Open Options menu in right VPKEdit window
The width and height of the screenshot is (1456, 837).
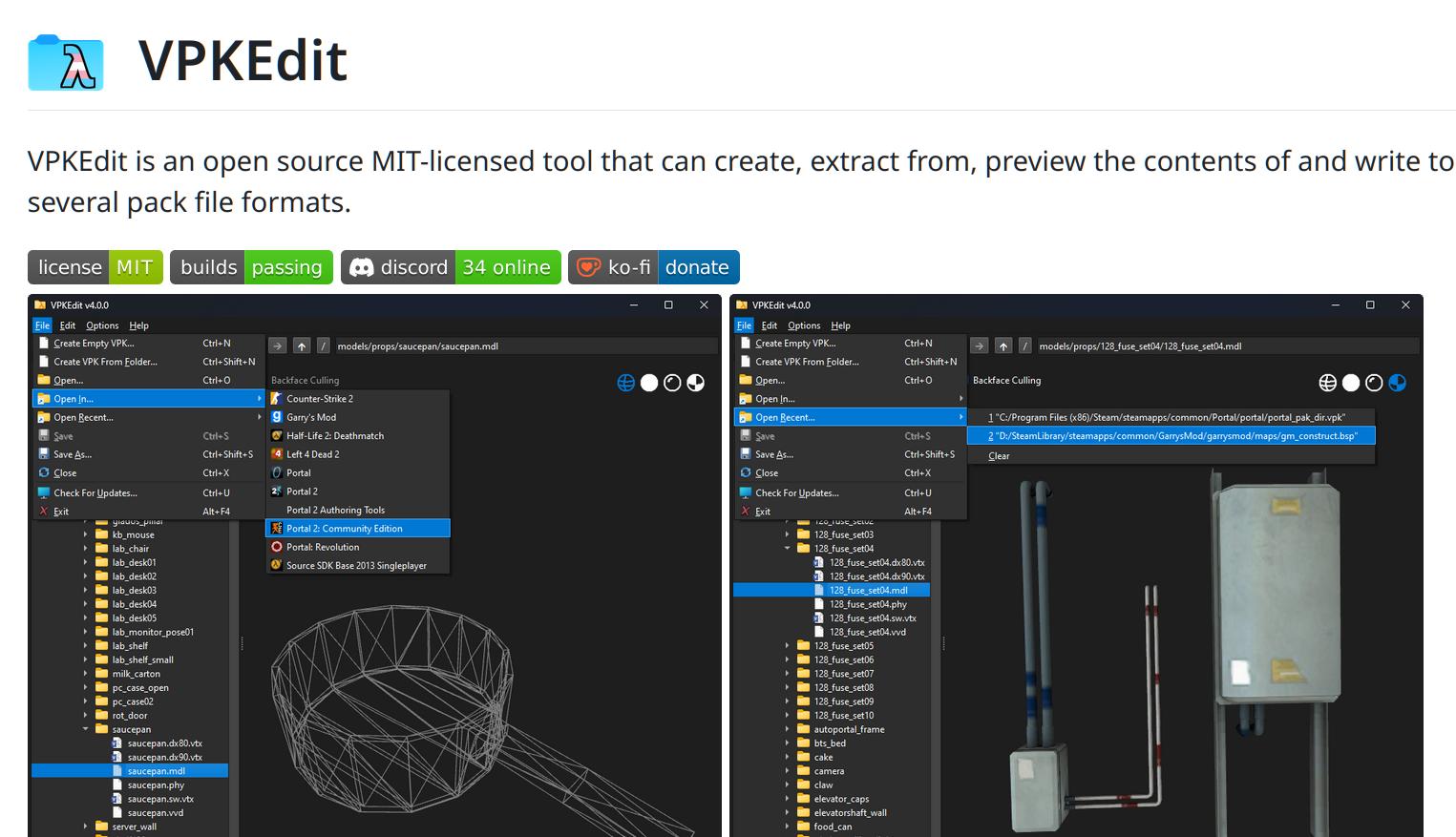point(804,325)
